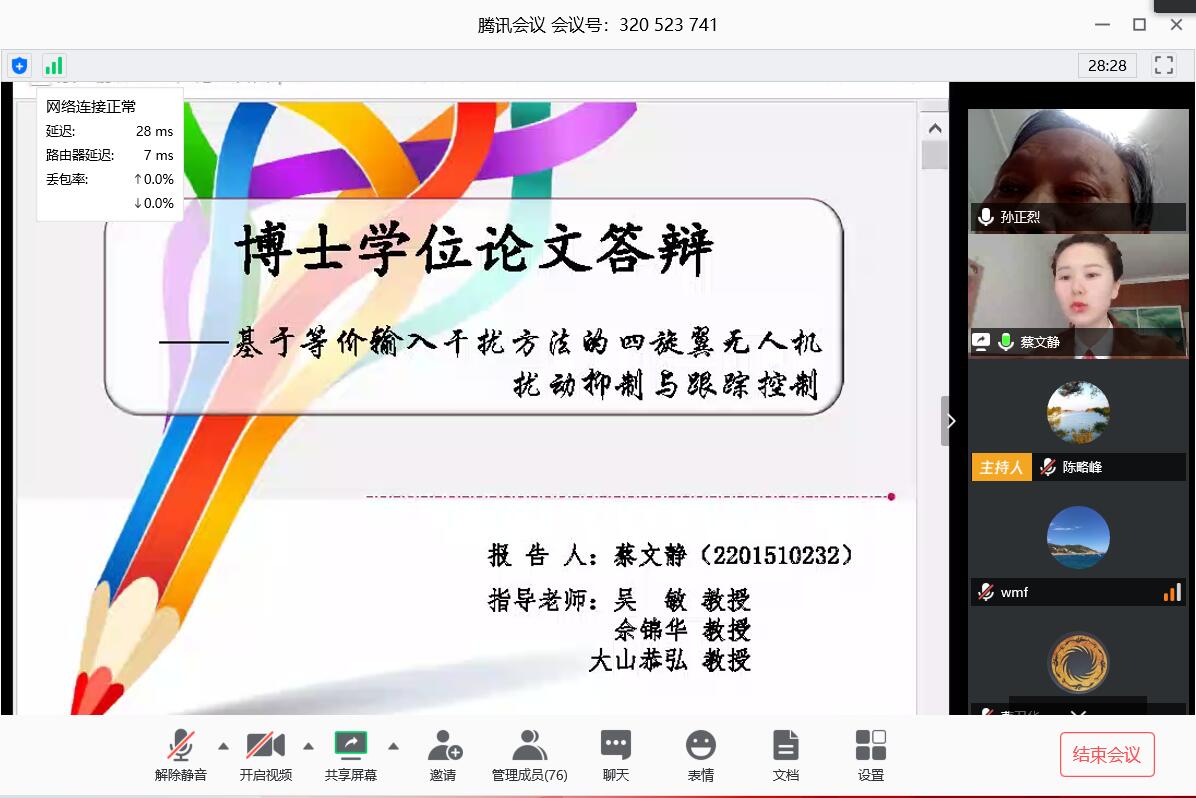Open the emoji reactions icon
This screenshot has height=798, width=1196.
coord(700,755)
